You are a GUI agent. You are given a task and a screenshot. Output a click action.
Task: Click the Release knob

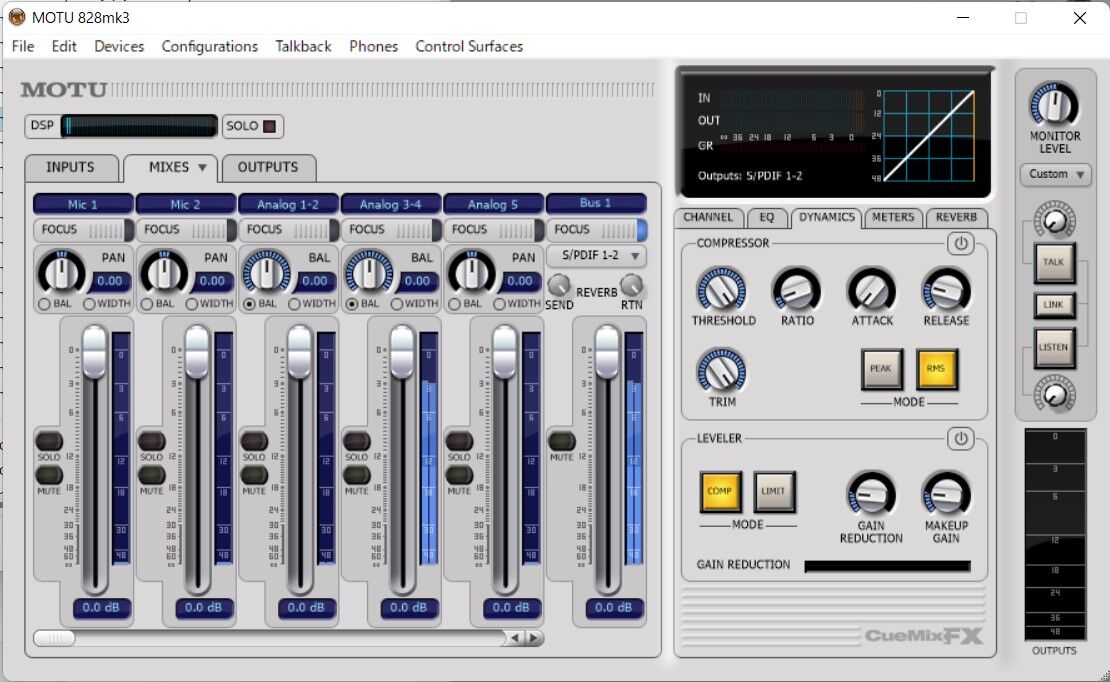[945, 291]
